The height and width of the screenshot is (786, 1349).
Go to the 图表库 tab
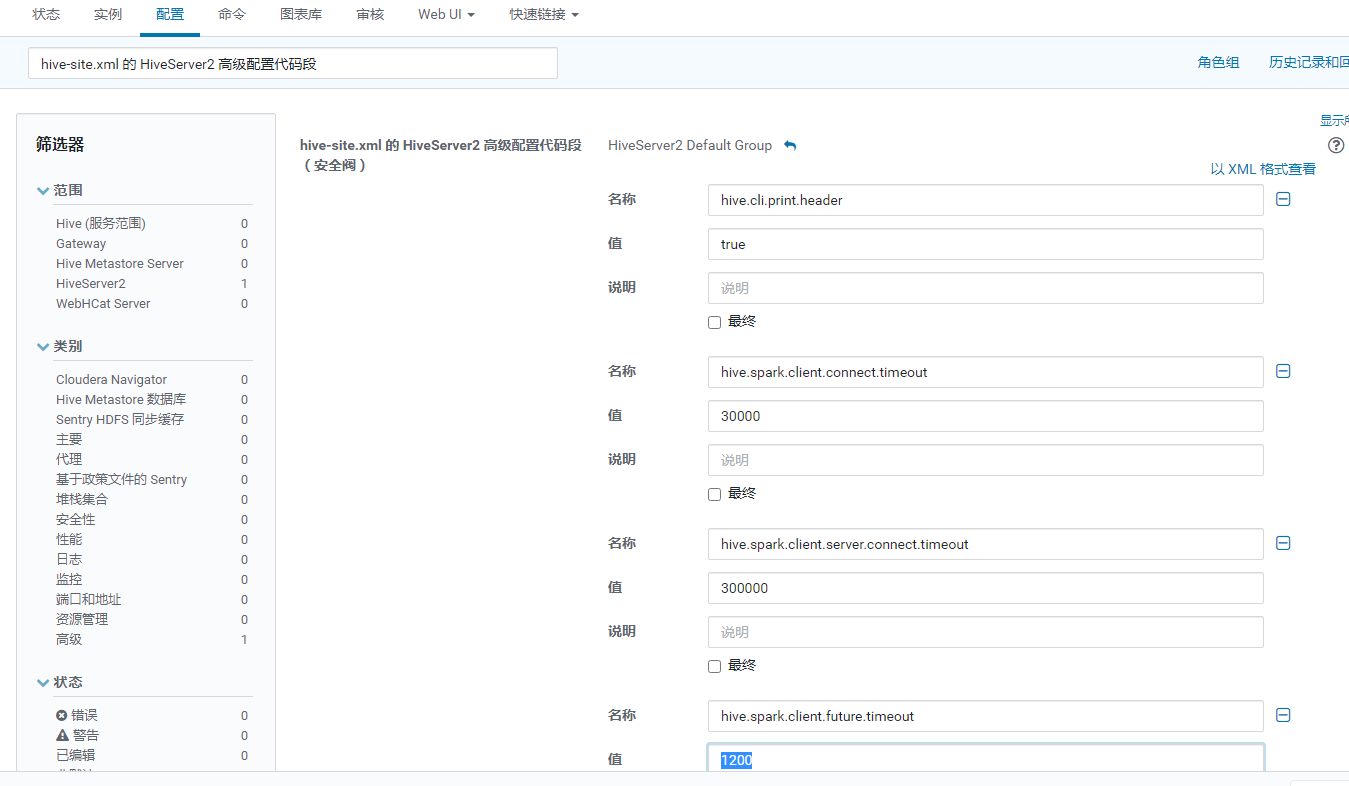point(301,14)
